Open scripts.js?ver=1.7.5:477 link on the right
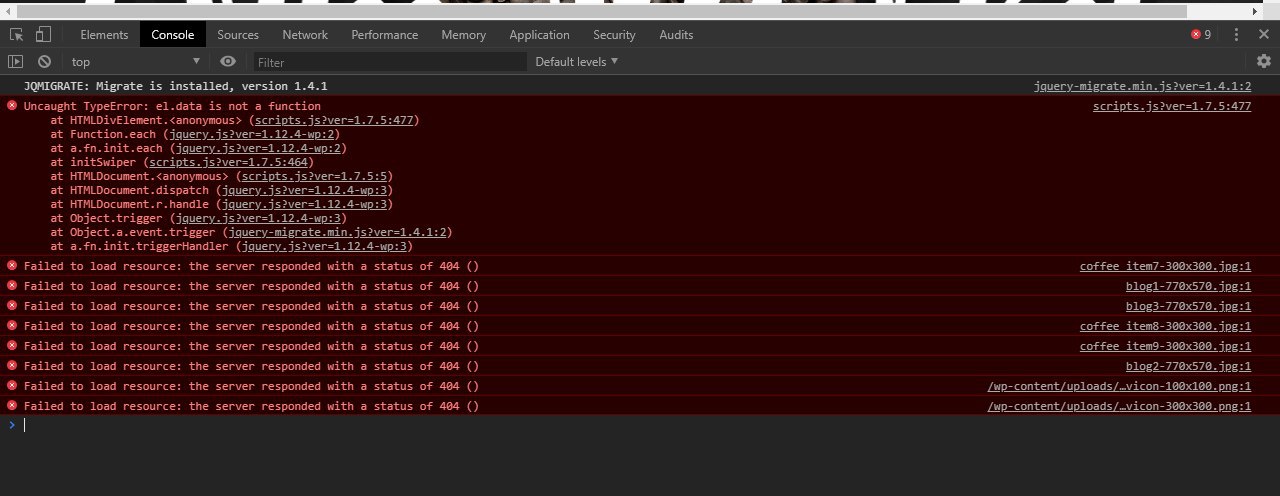 coord(1172,106)
